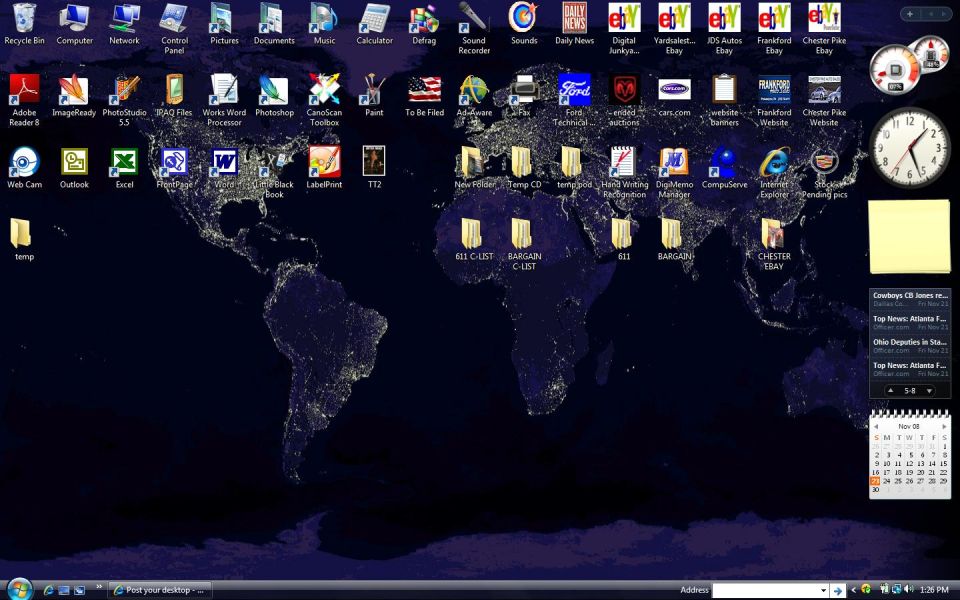960x600 pixels.
Task: Select the TT2 picture icon
Action: (373, 162)
